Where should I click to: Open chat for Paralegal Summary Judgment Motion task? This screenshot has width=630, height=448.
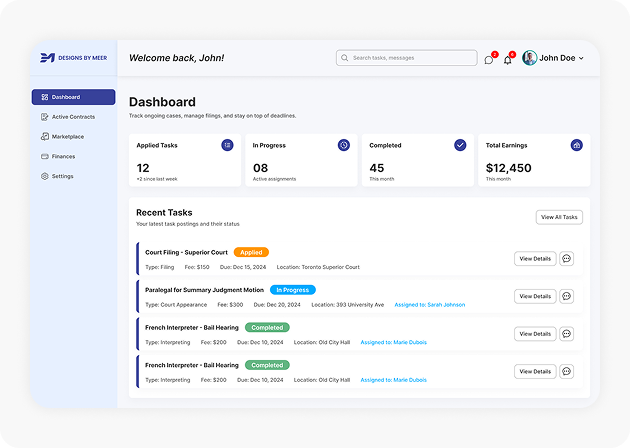click(x=567, y=296)
